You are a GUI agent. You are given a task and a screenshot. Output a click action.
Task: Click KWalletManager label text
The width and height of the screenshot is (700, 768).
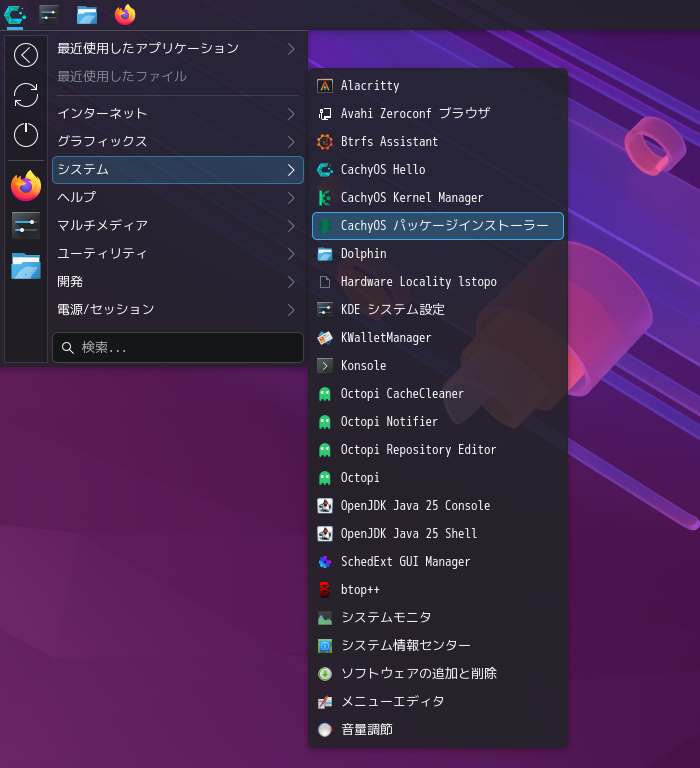tap(386, 338)
